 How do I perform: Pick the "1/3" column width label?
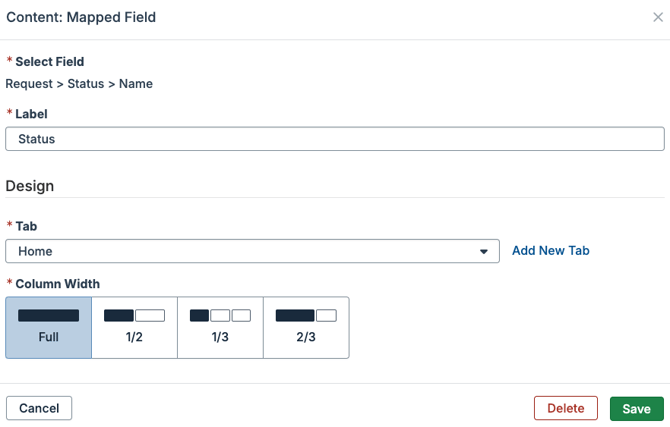pos(220,337)
